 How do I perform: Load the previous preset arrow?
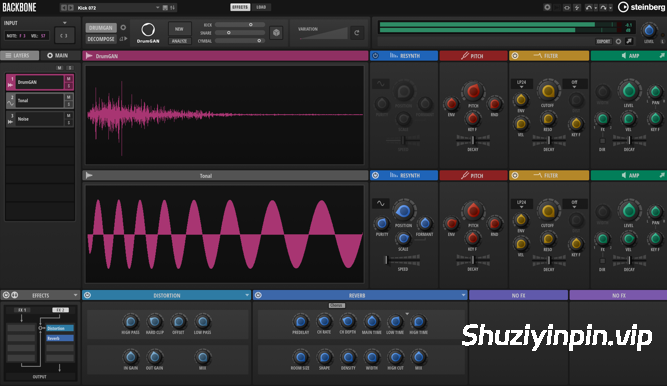tap(64, 8)
